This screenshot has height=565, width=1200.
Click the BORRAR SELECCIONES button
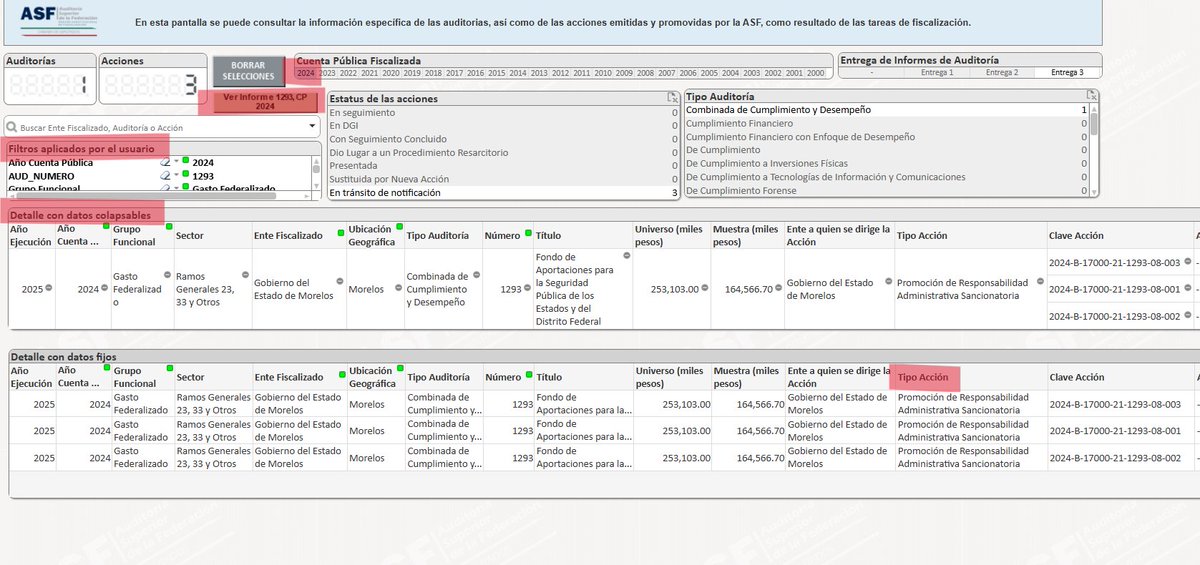(248, 71)
